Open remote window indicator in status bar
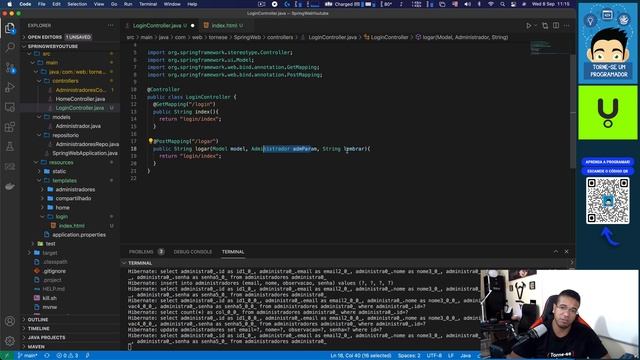This screenshot has width=640, height=360. pos(6,356)
